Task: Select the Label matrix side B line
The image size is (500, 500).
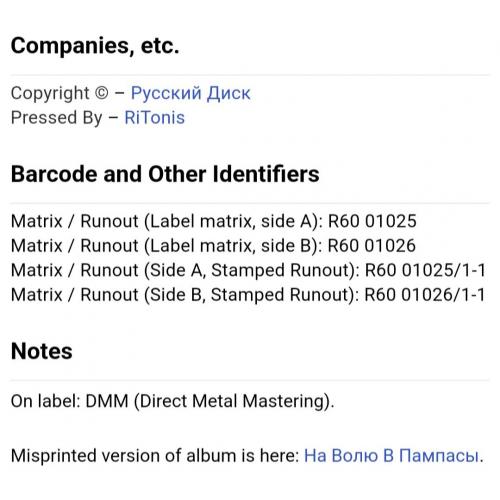Action: coord(213,246)
